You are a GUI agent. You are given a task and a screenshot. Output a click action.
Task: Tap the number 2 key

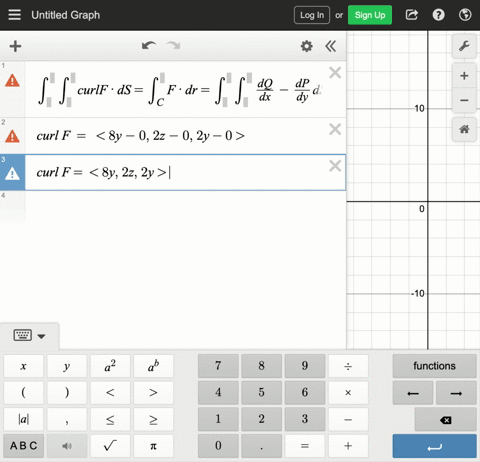(x=261, y=419)
